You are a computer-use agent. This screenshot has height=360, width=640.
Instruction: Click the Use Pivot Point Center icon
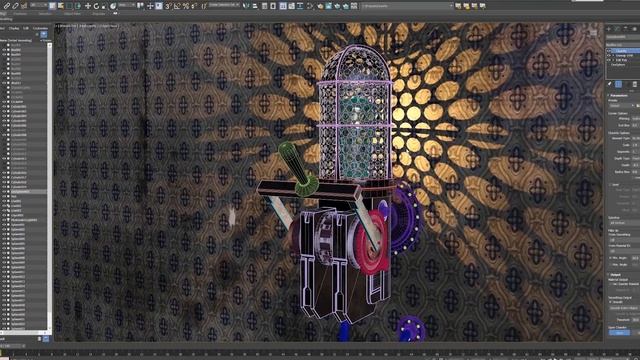tap(140, 6)
